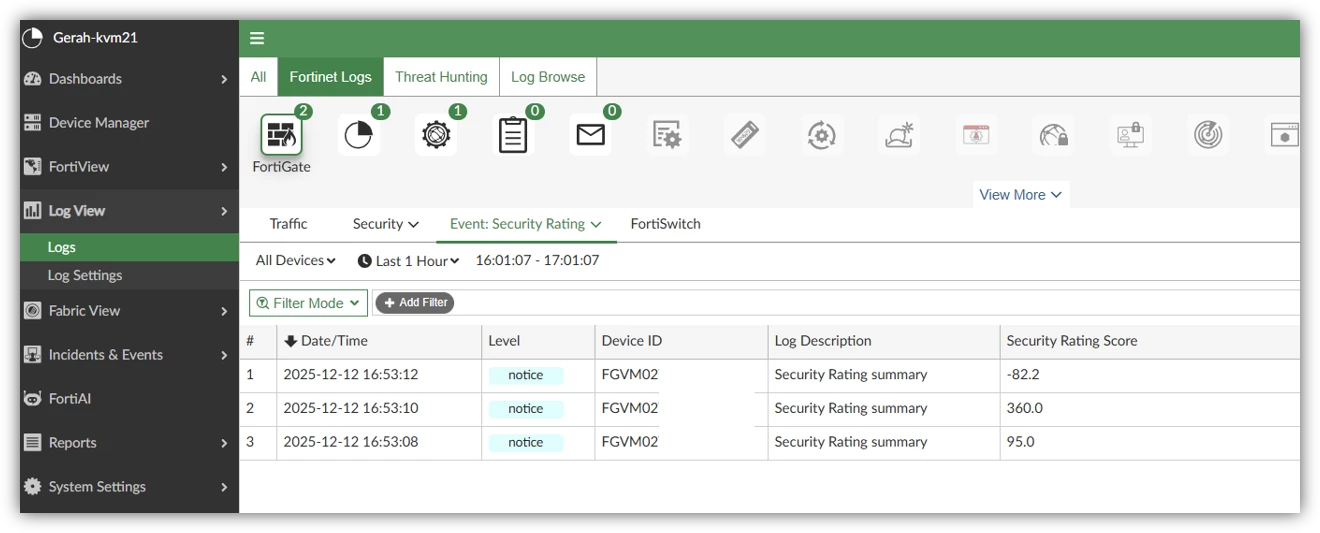Open the FortiAI menu item
The height and width of the screenshot is (533, 1320).
tap(129, 399)
